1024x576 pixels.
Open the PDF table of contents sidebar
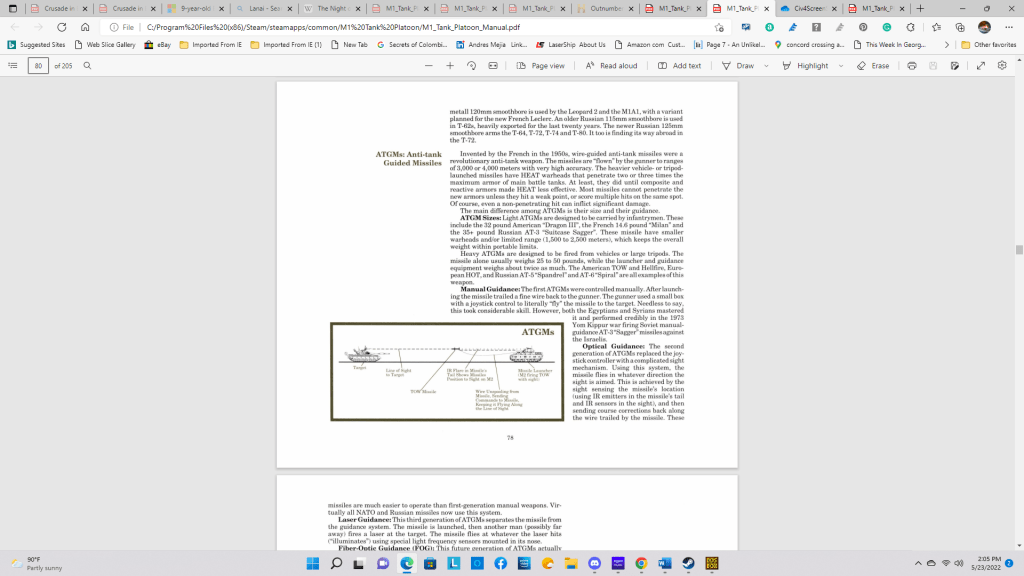point(12,65)
